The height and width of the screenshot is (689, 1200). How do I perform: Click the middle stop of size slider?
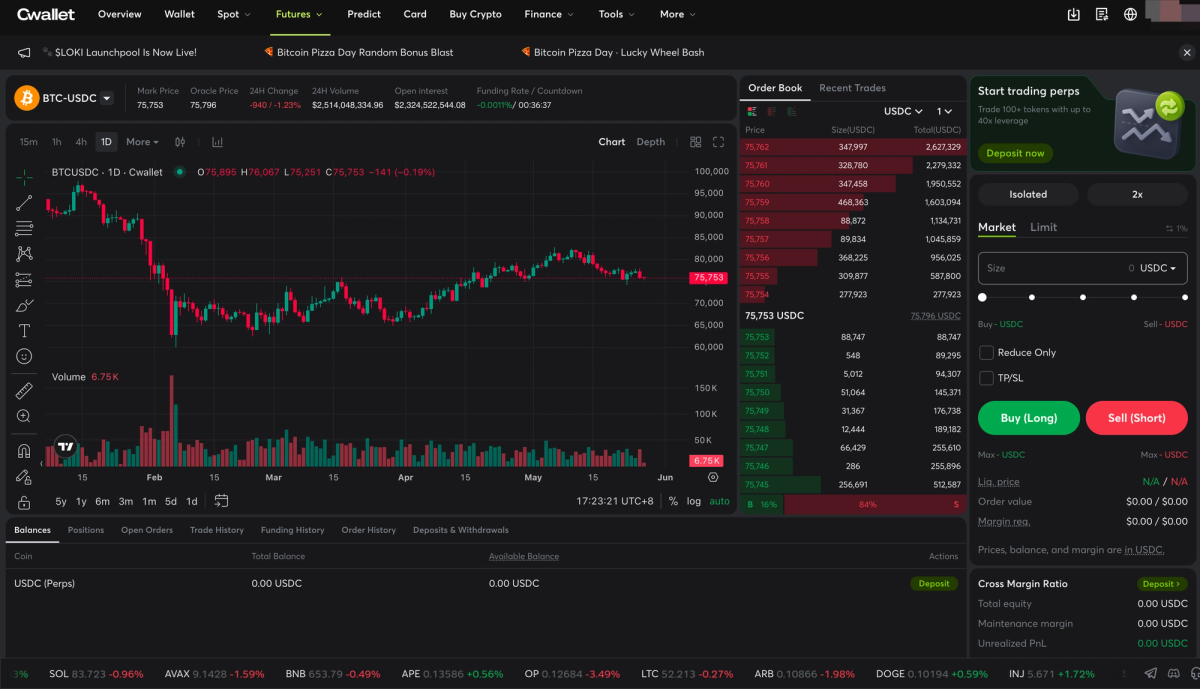pyautogui.click(x=1083, y=297)
